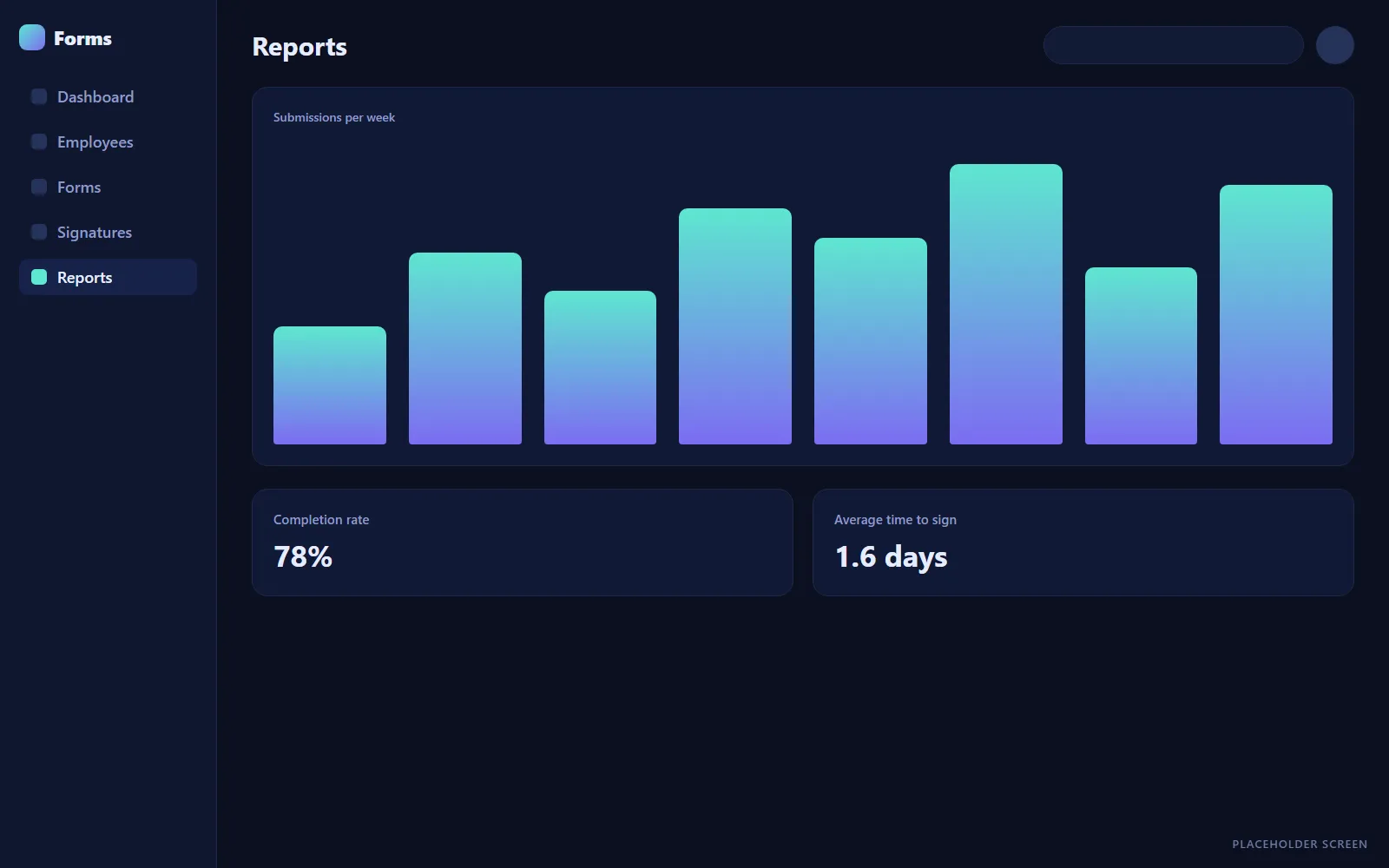Click the Forms brand name in sidebar

tap(82, 38)
